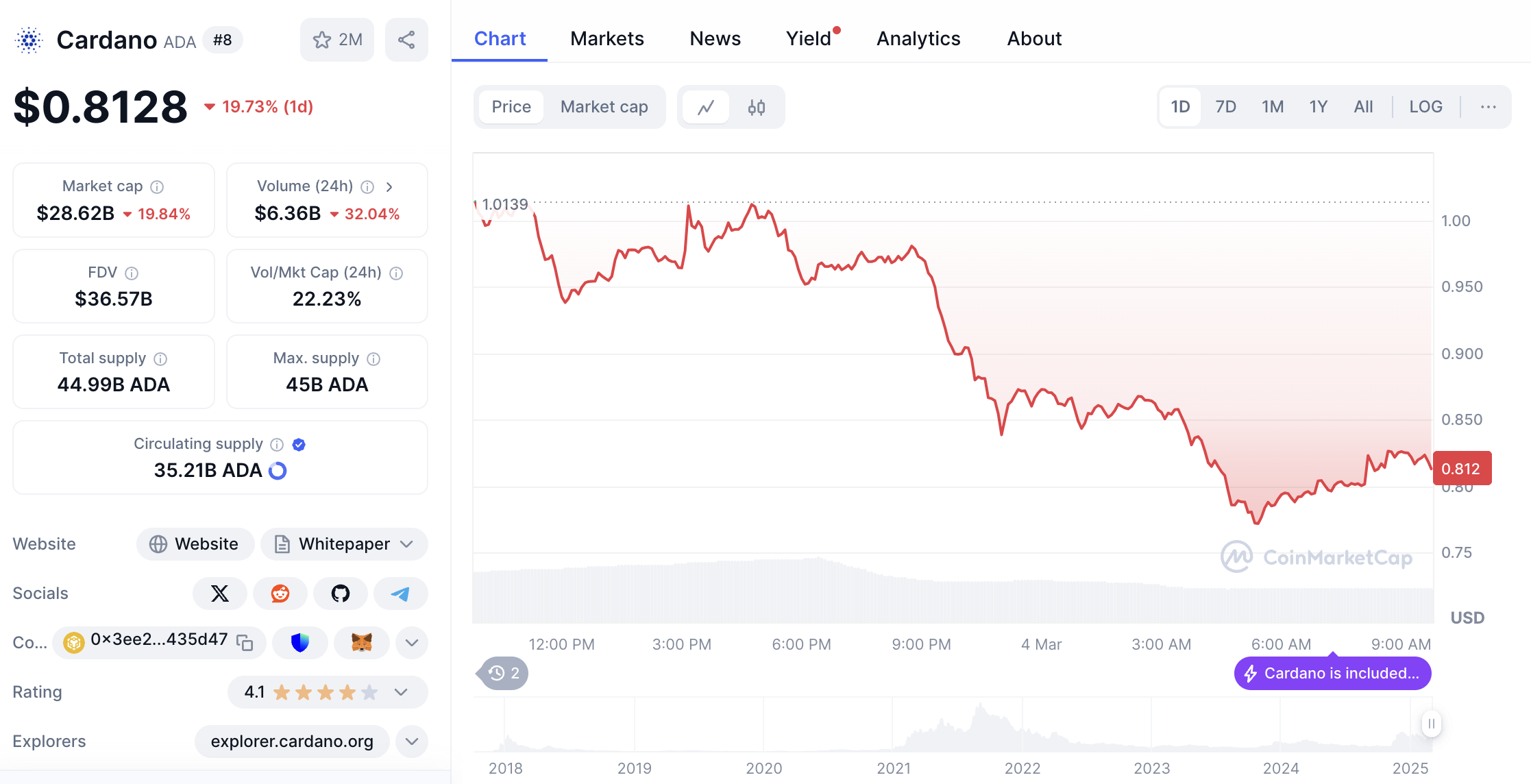The height and width of the screenshot is (784, 1531).
Task: Open Cardano's GitHub repository link
Action: point(340,593)
